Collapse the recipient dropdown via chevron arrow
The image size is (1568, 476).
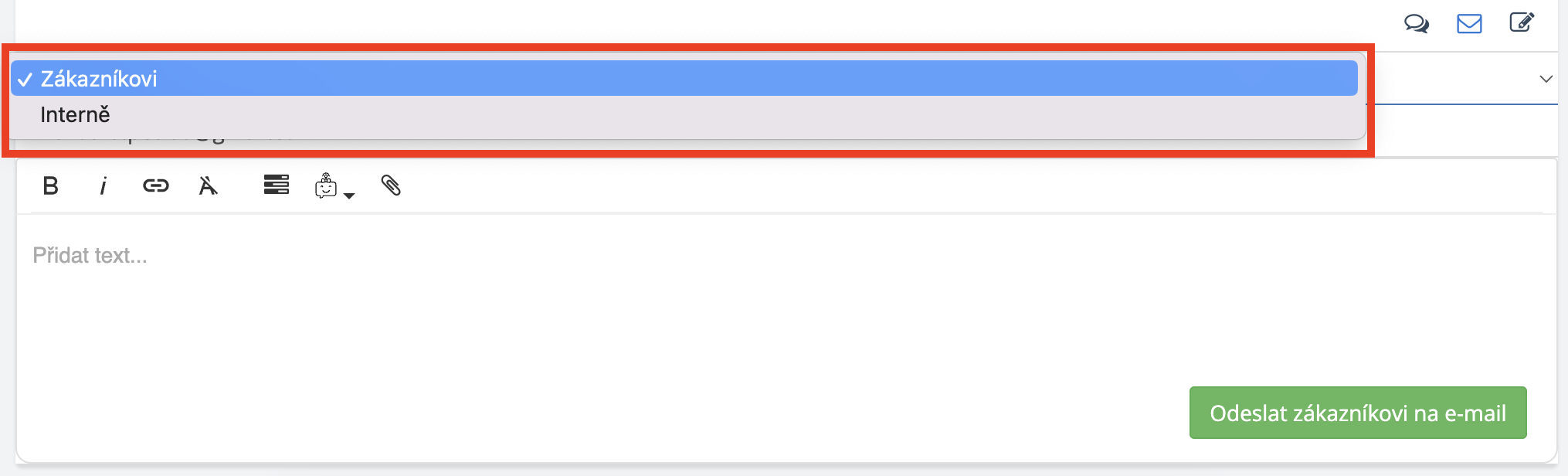(x=1546, y=79)
